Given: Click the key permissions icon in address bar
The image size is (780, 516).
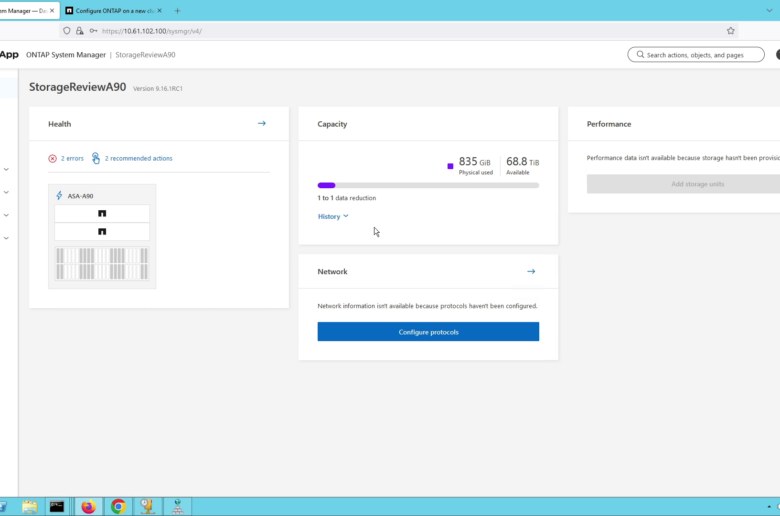Looking at the screenshot, I should [x=94, y=31].
